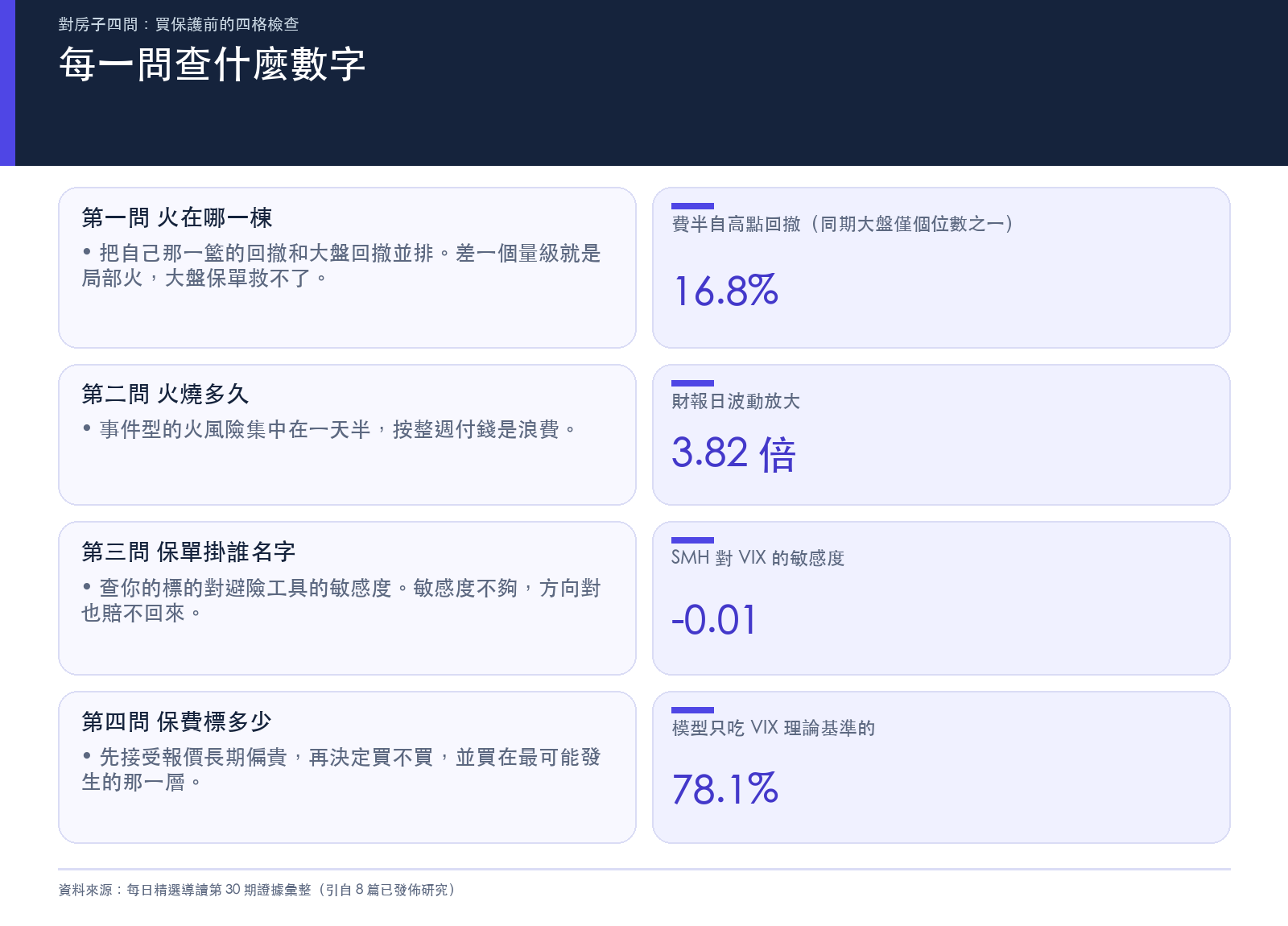
Task: Select the value -0.01
Action: pyautogui.click(x=714, y=620)
